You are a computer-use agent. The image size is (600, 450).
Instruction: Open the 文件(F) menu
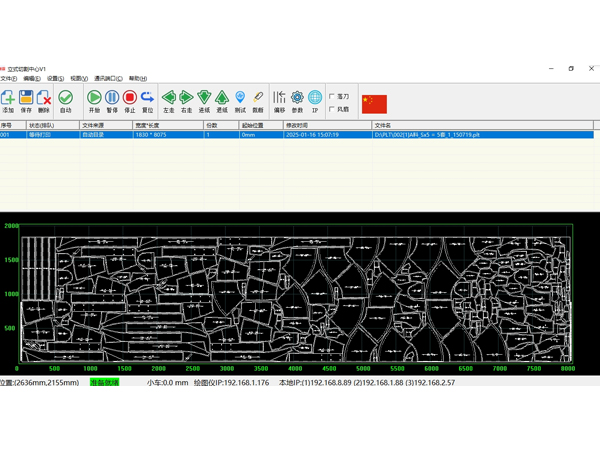(8, 78)
